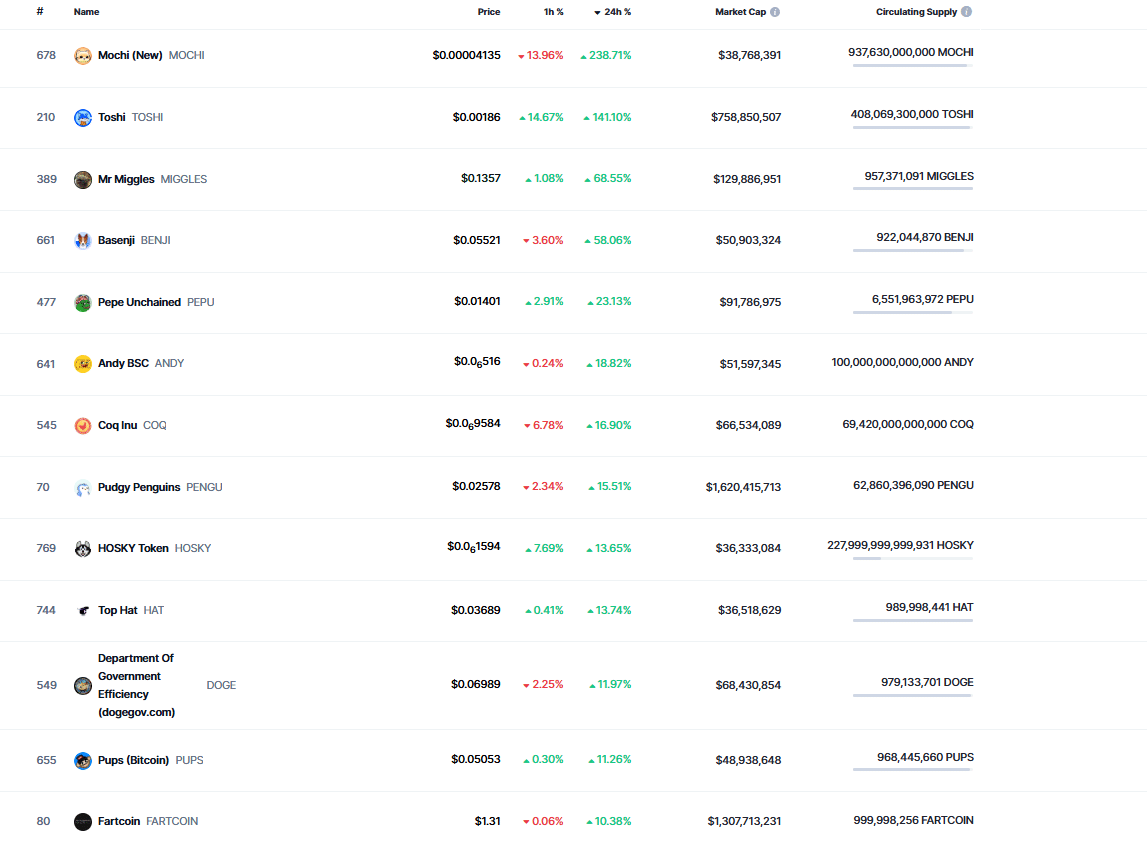This screenshot has height=849, width=1147.
Task: Click the MOCHI circulating supply progress bar
Action: 912,66
